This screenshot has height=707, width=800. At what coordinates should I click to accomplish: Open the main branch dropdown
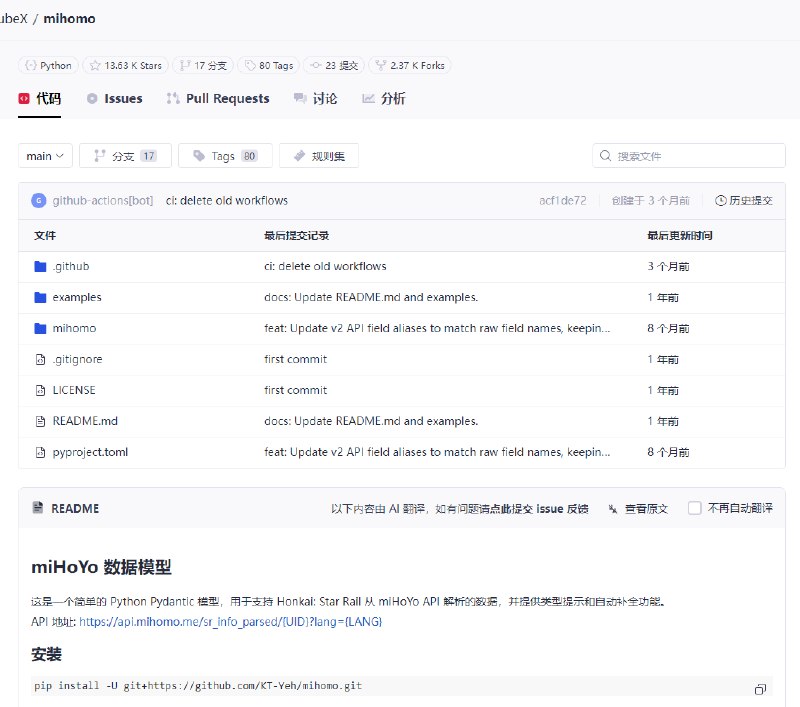tap(44, 155)
